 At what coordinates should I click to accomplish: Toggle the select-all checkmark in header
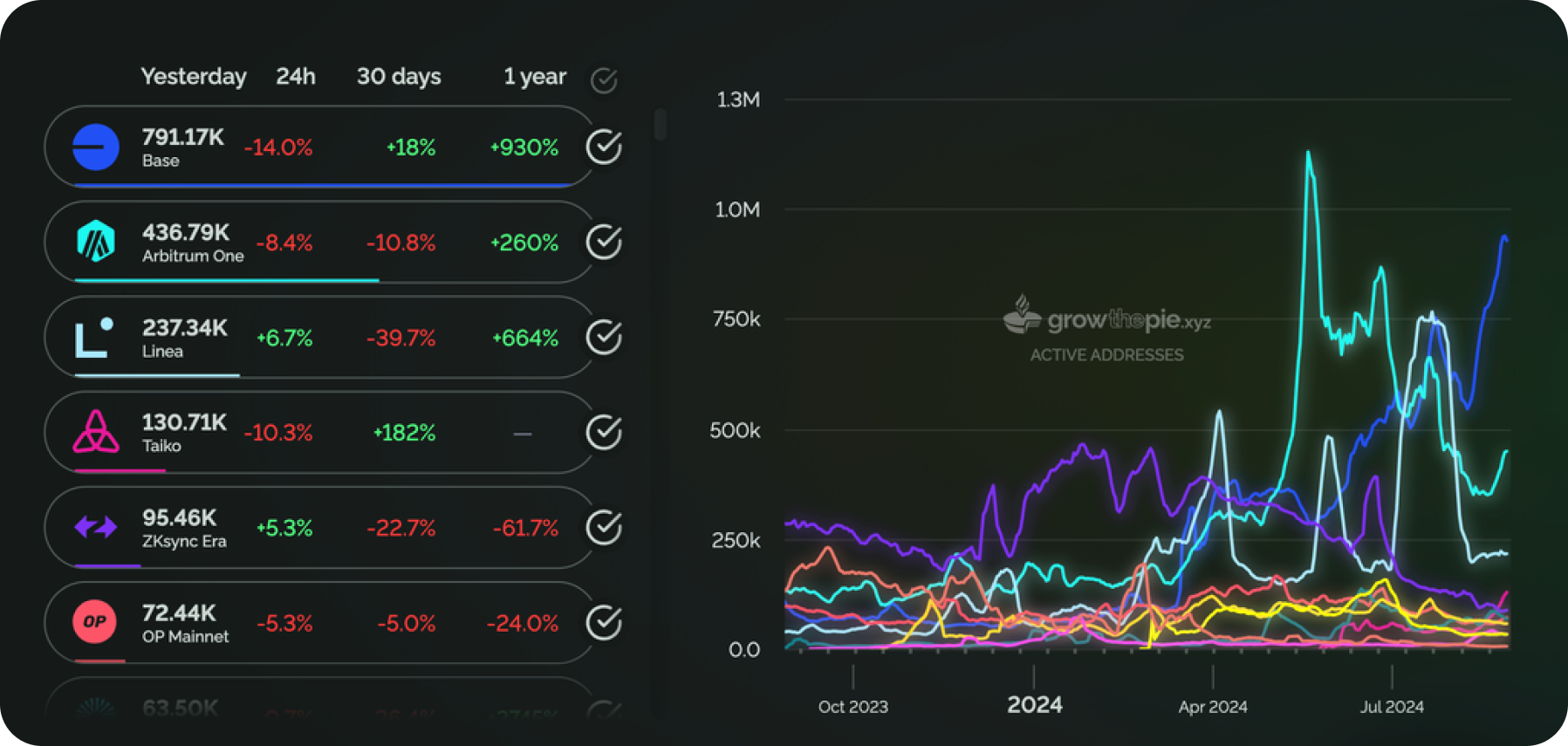point(604,80)
